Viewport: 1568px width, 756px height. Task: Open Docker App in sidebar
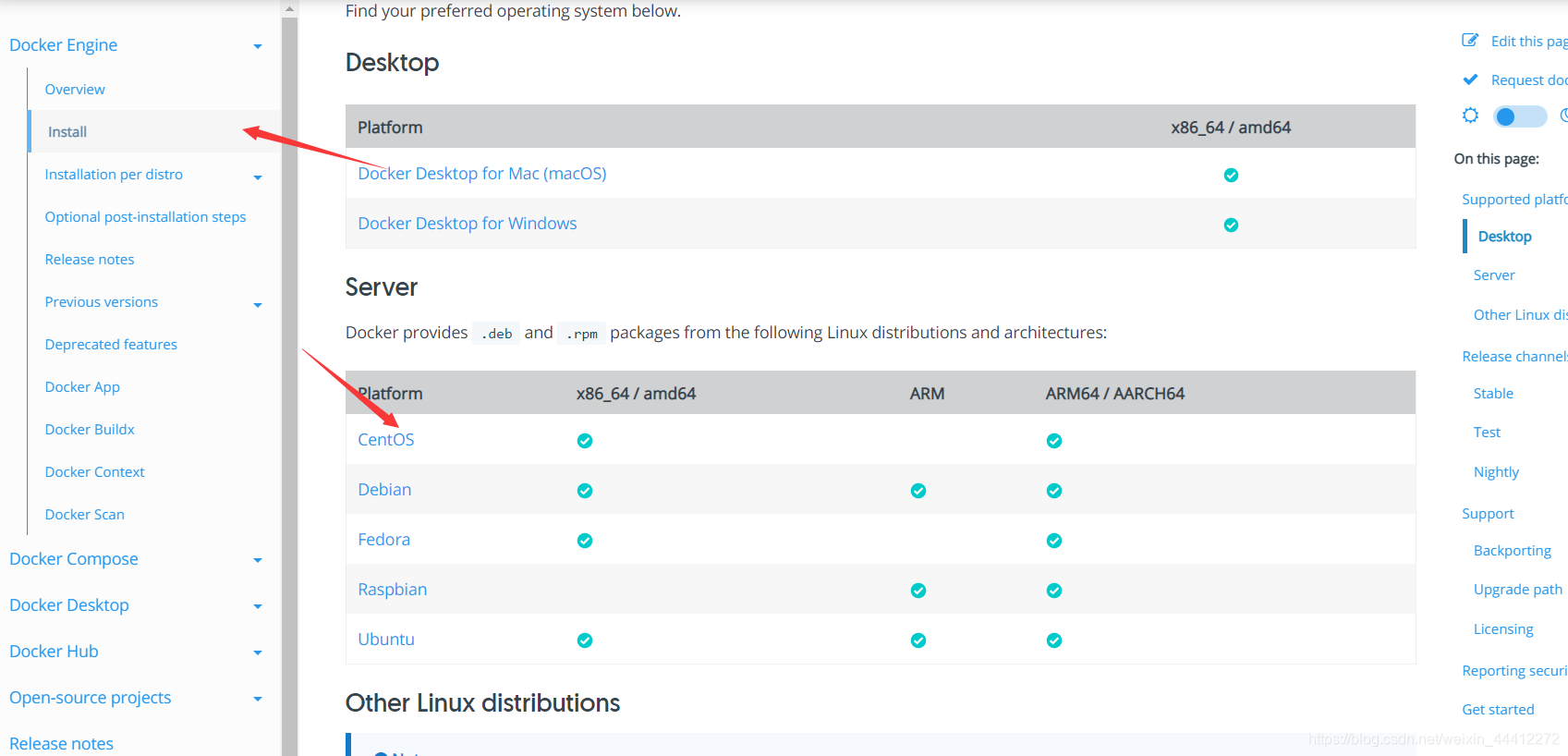tap(82, 387)
